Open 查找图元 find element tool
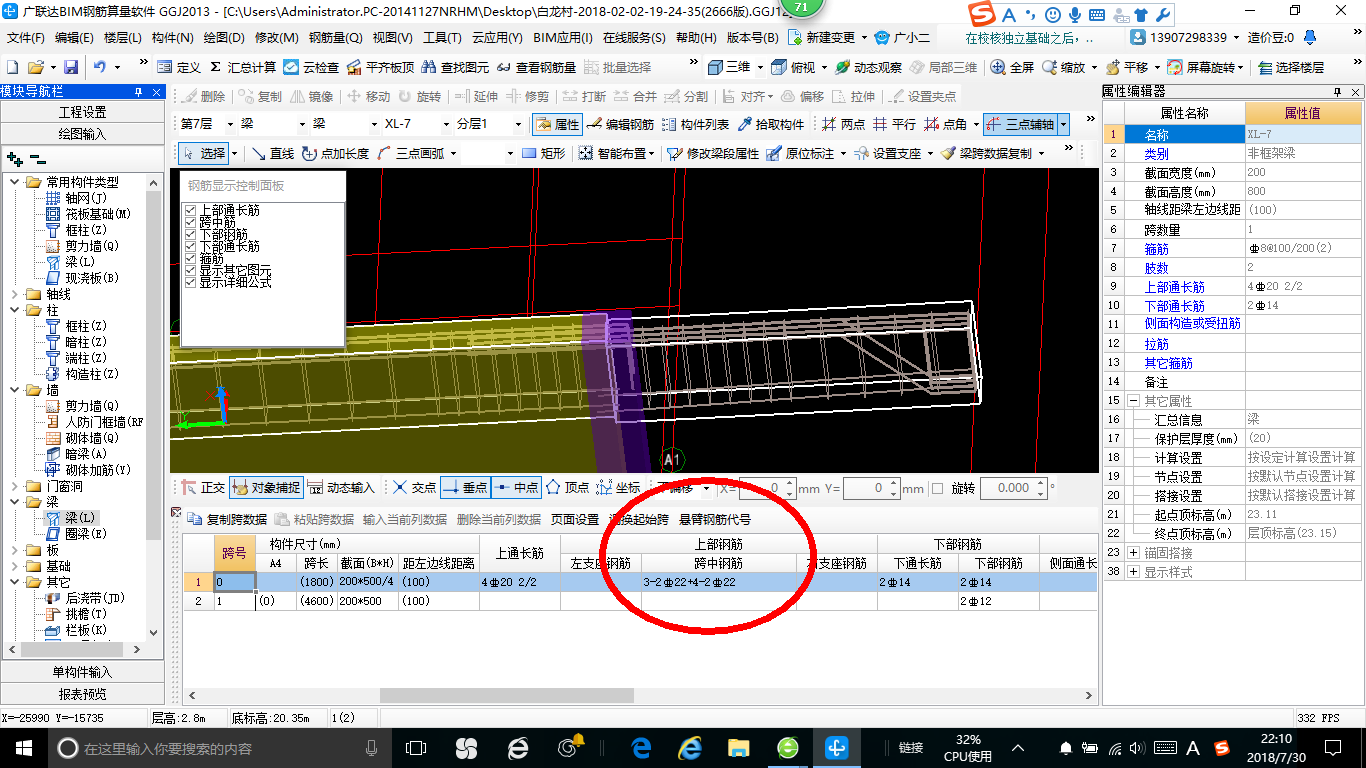This screenshot has width=1366, height=768. (456, 67)
